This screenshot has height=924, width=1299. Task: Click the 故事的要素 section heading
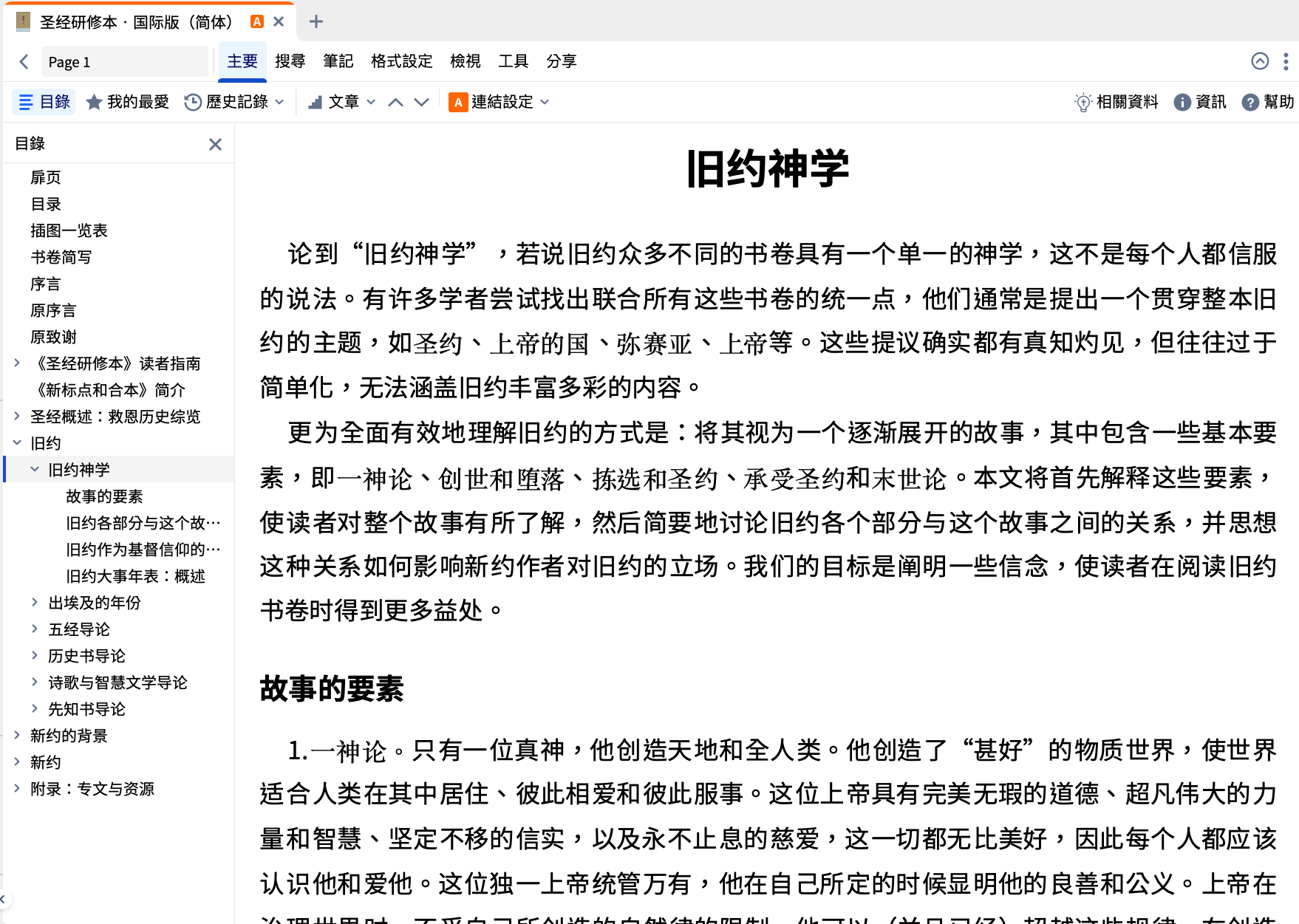[332, 688]
